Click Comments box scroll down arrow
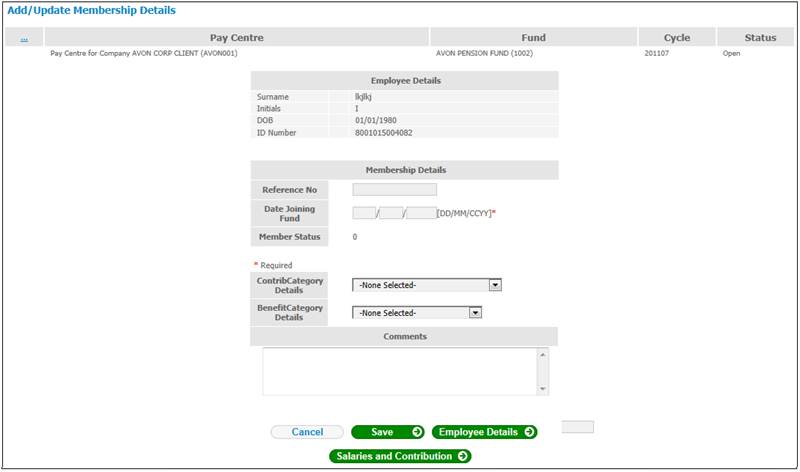Image resolution: width=800 pixels, height=472 pixels. [543, 389]
